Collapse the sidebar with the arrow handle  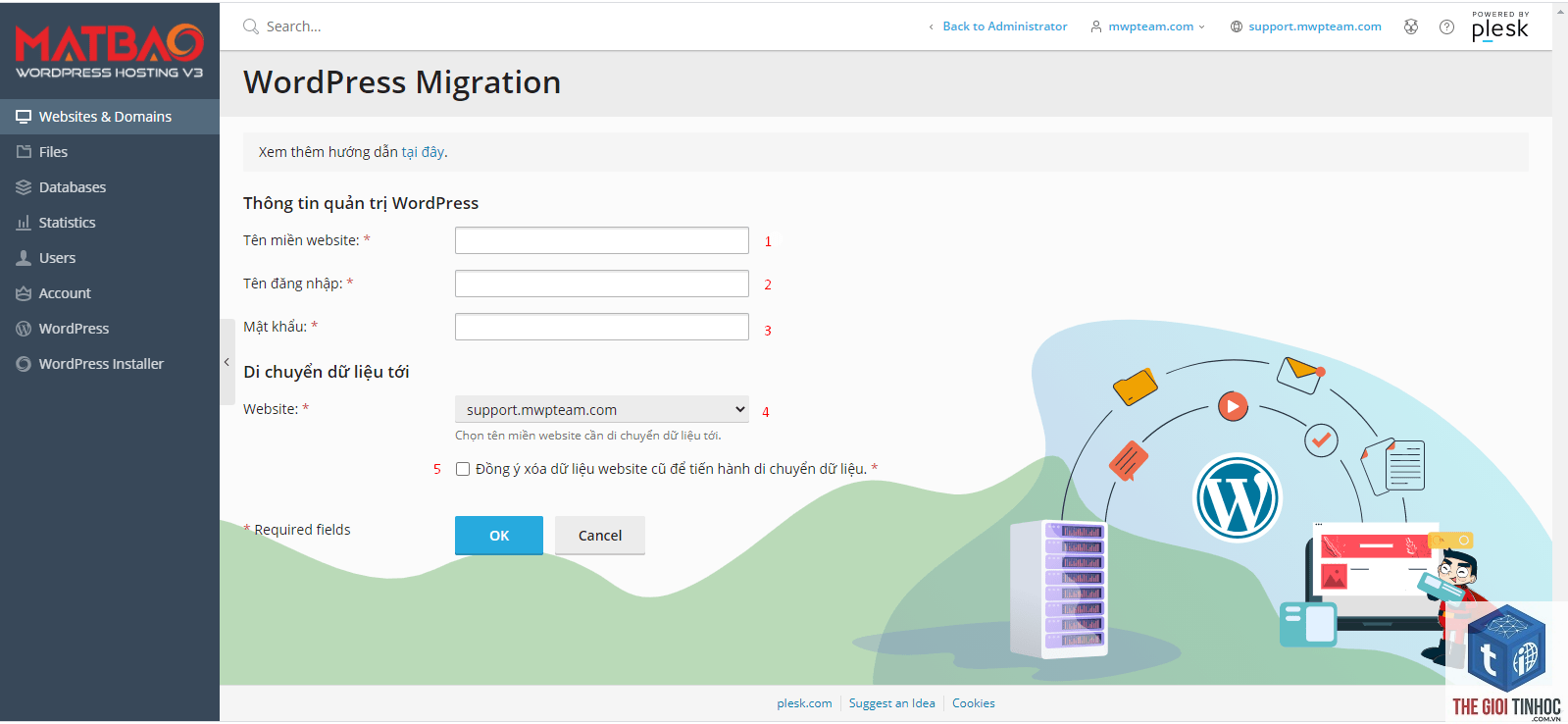point(227,362)
